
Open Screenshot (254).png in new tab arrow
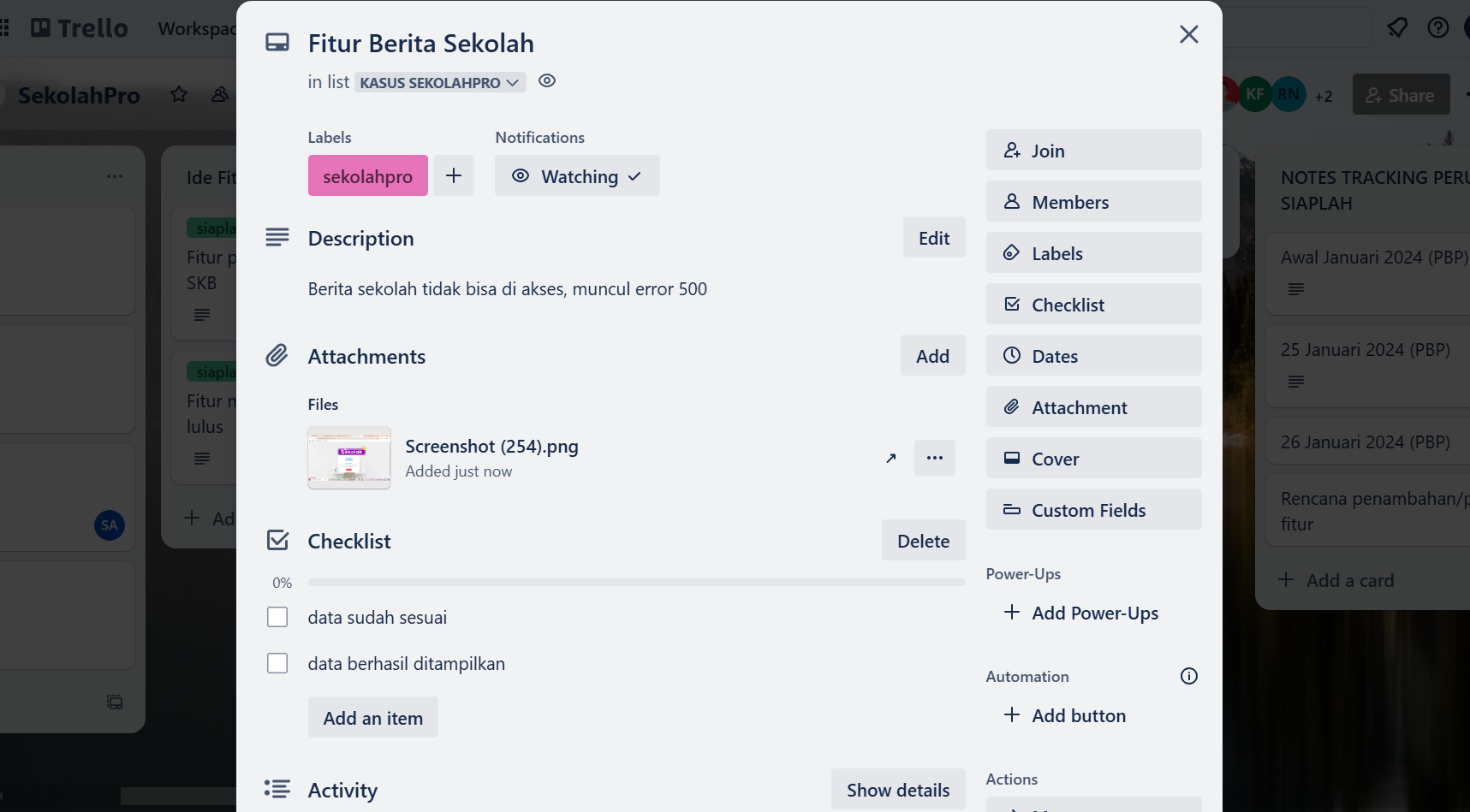pos(891,459)
